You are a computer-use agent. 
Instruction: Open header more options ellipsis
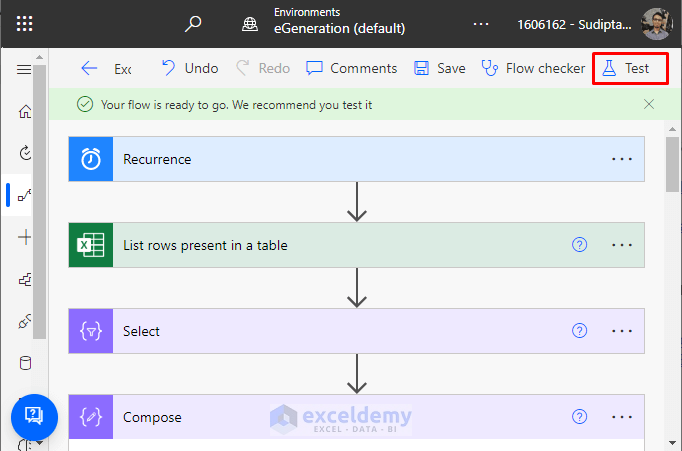coord(481,24)
